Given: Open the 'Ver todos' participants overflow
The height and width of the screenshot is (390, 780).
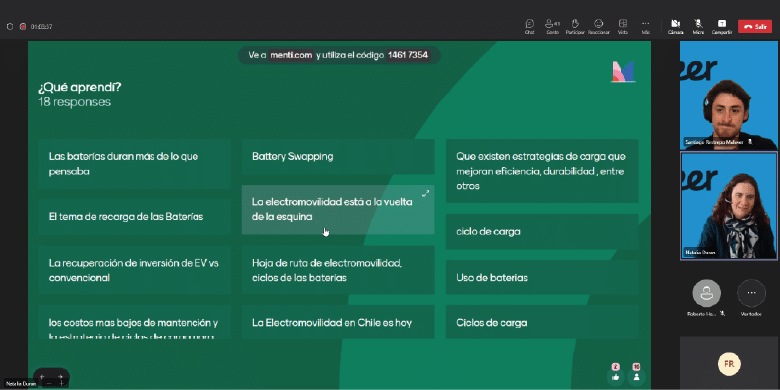Looking at the screenshot, I should click(x=751, y=293).
